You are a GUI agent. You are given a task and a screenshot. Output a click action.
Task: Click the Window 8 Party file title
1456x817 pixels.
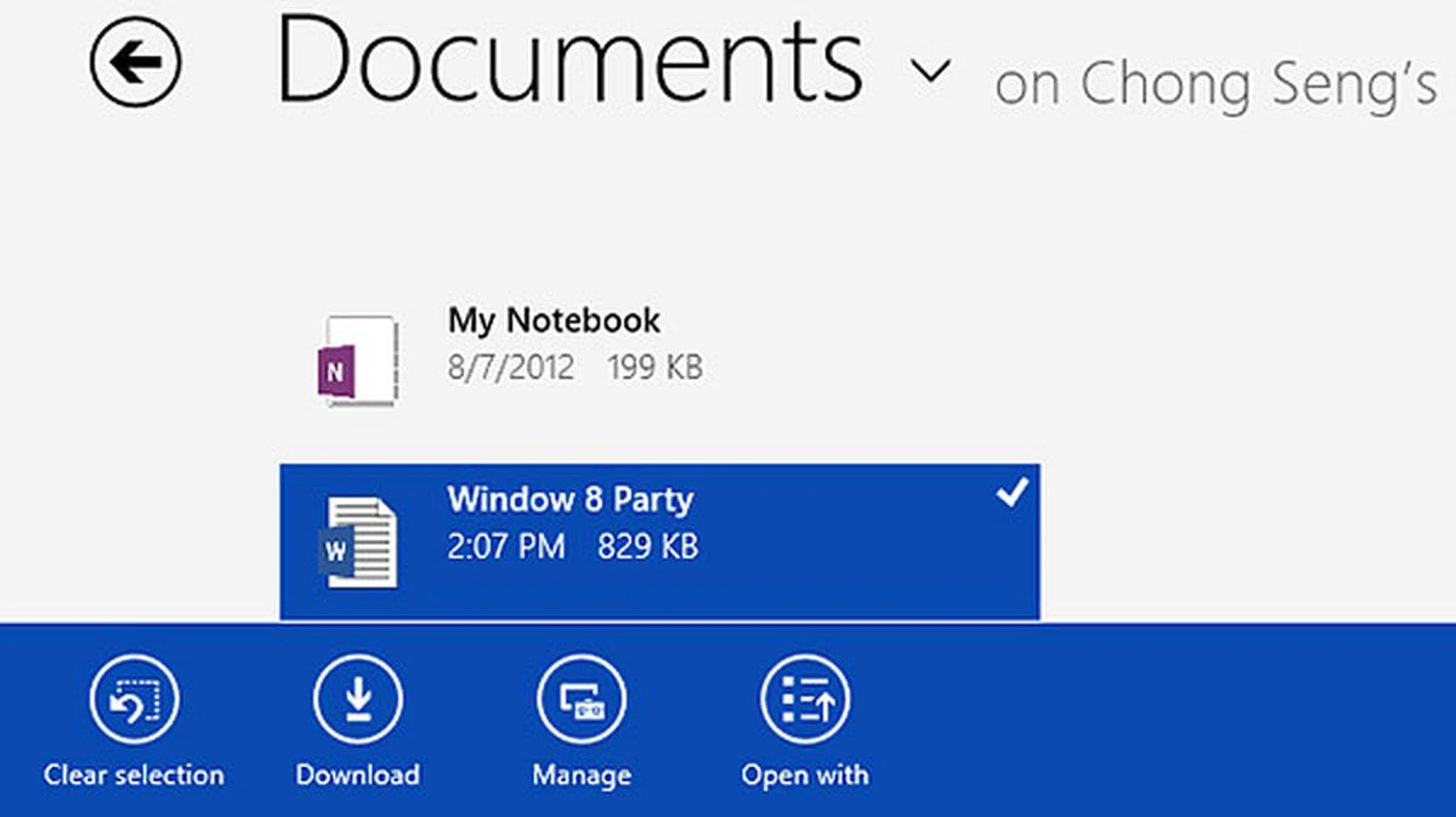[570, 500]
